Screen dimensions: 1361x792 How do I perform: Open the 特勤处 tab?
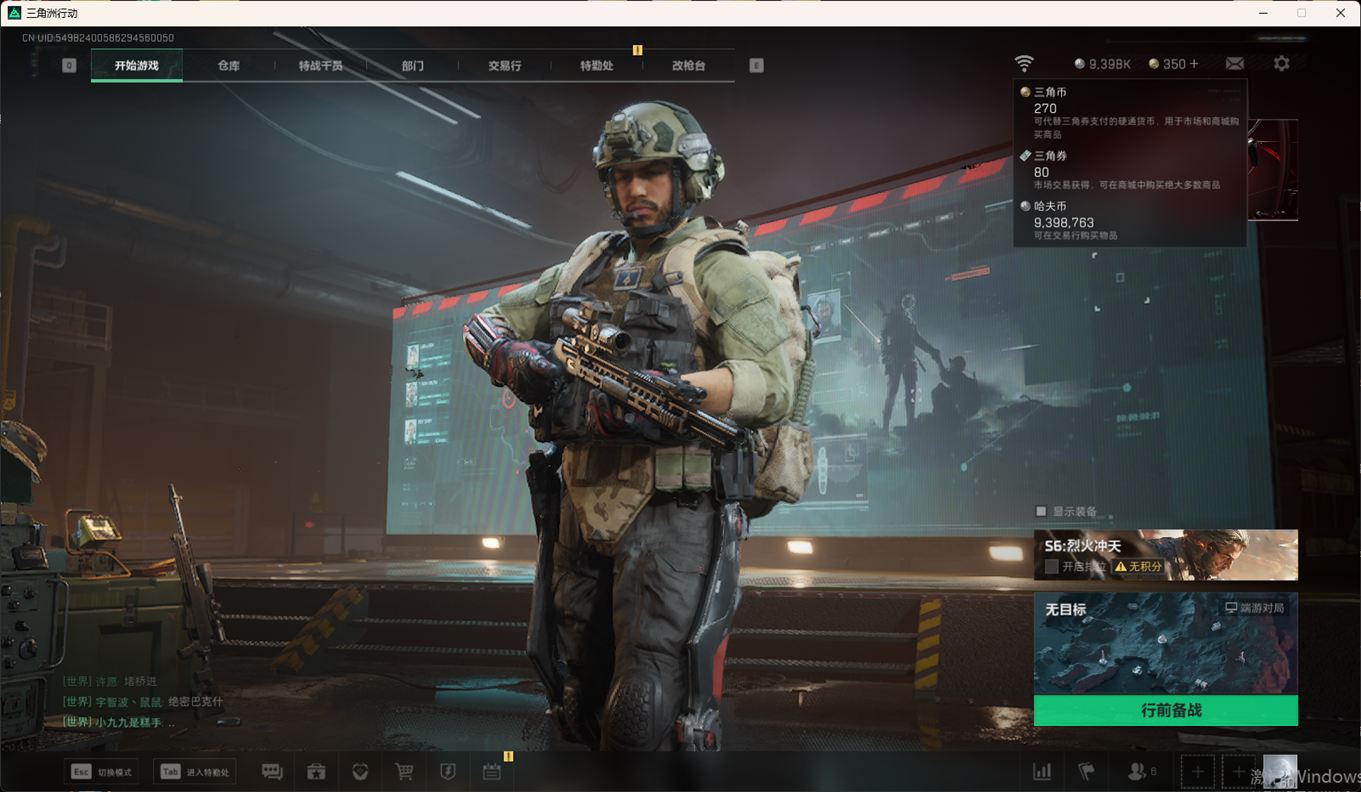tap(597, 66)
